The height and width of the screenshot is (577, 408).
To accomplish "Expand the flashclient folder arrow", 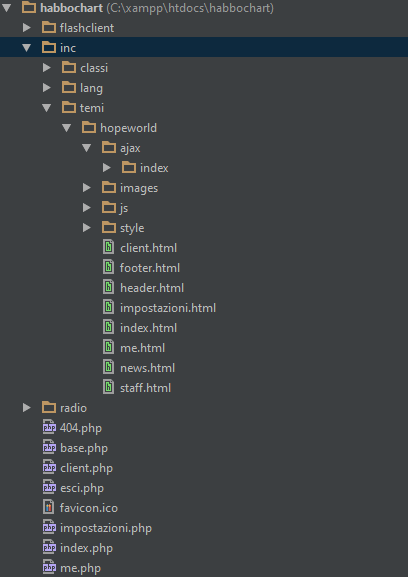I will [x=26, y=28].
